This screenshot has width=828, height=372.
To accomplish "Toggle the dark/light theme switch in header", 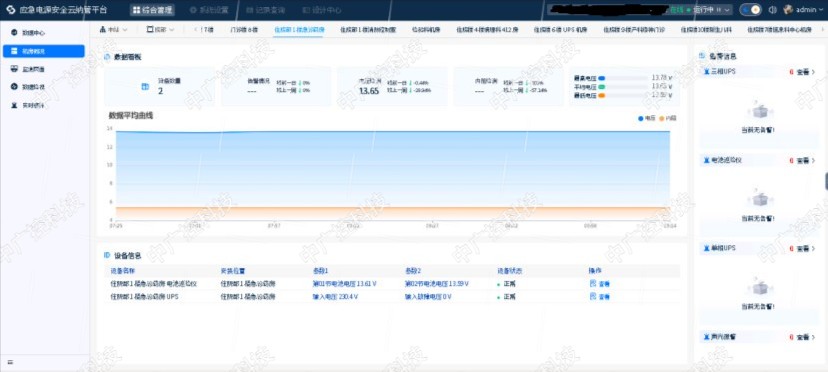I will pyautogui.click(x=750, y=10).
